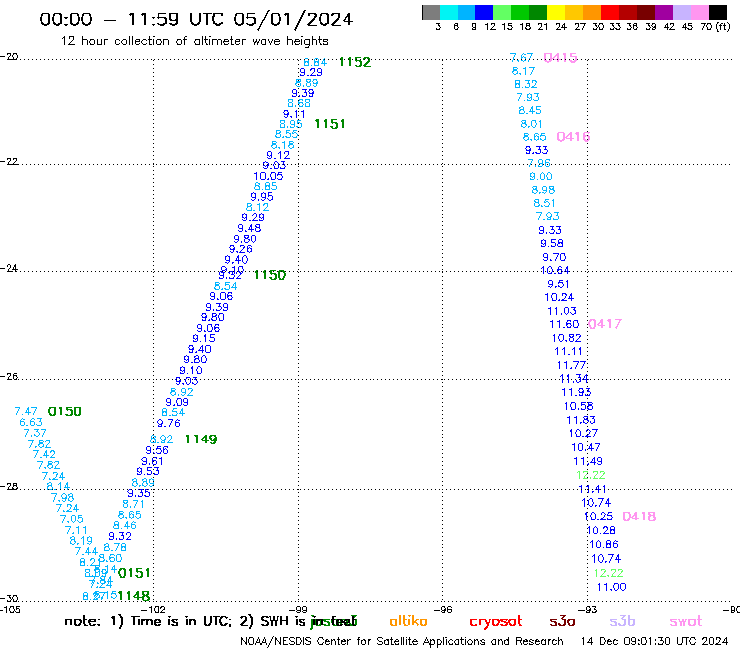
Task: Click the pink time label 0415
Action: pos(560,58)
